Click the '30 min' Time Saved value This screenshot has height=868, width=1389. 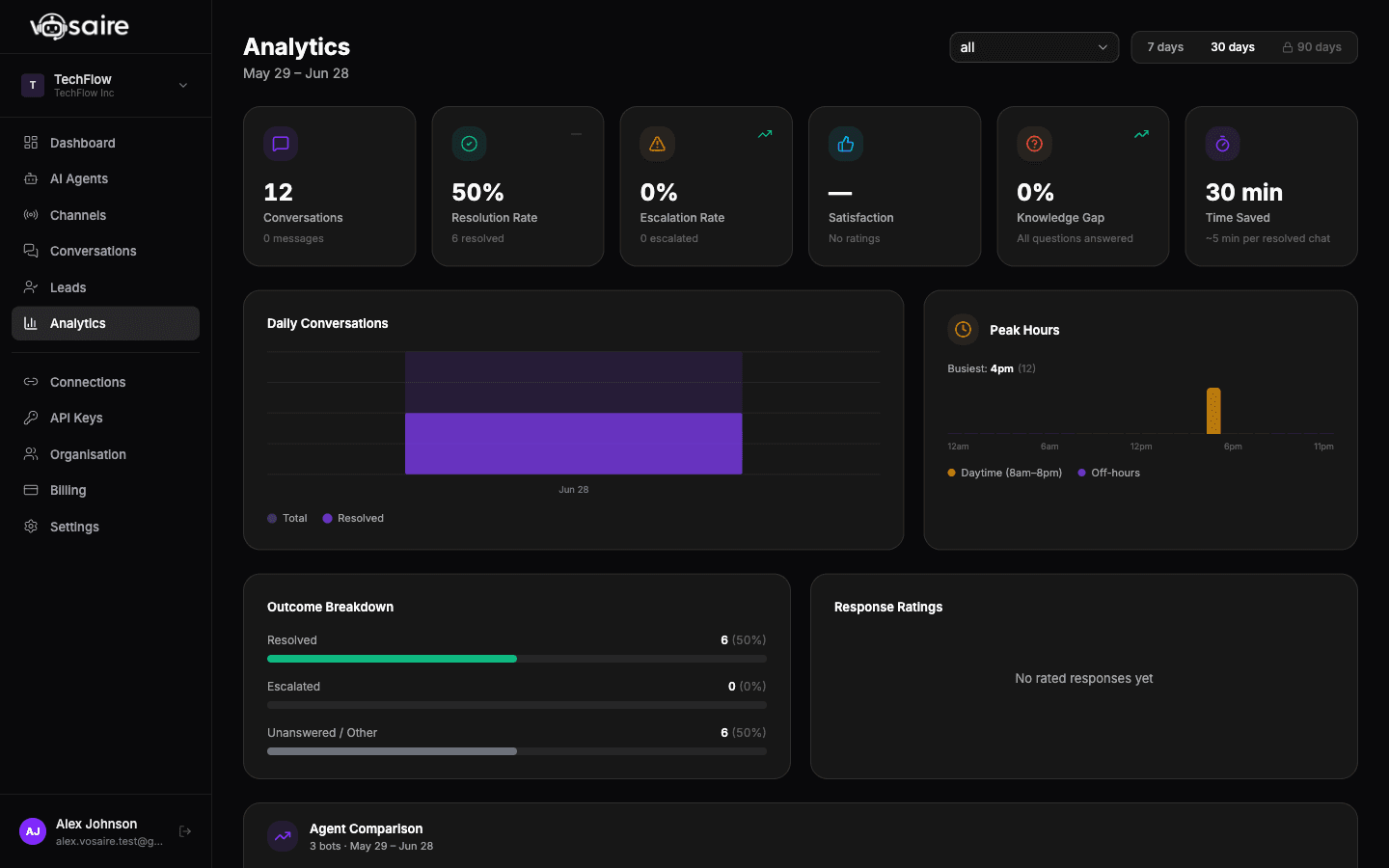(1244, 192)
